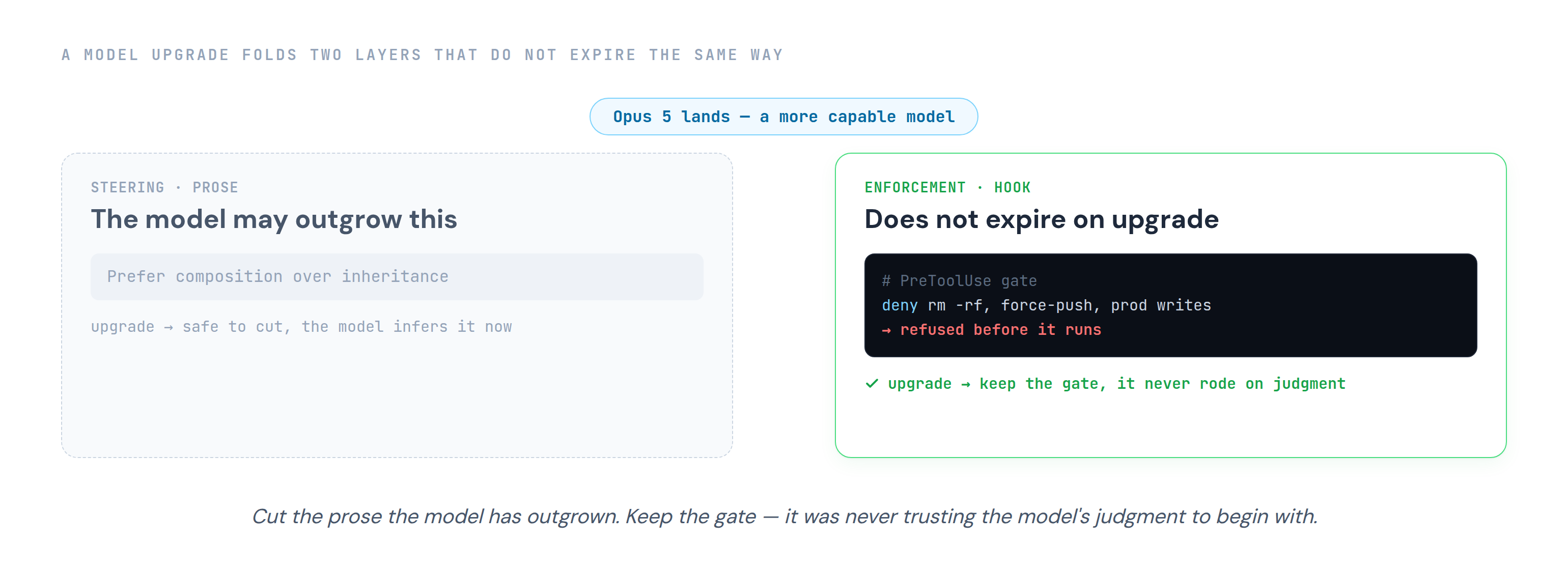1568x570 pixels.
Task: Click the top title about model upgrade layers
Action: click(x=422, y=55)
